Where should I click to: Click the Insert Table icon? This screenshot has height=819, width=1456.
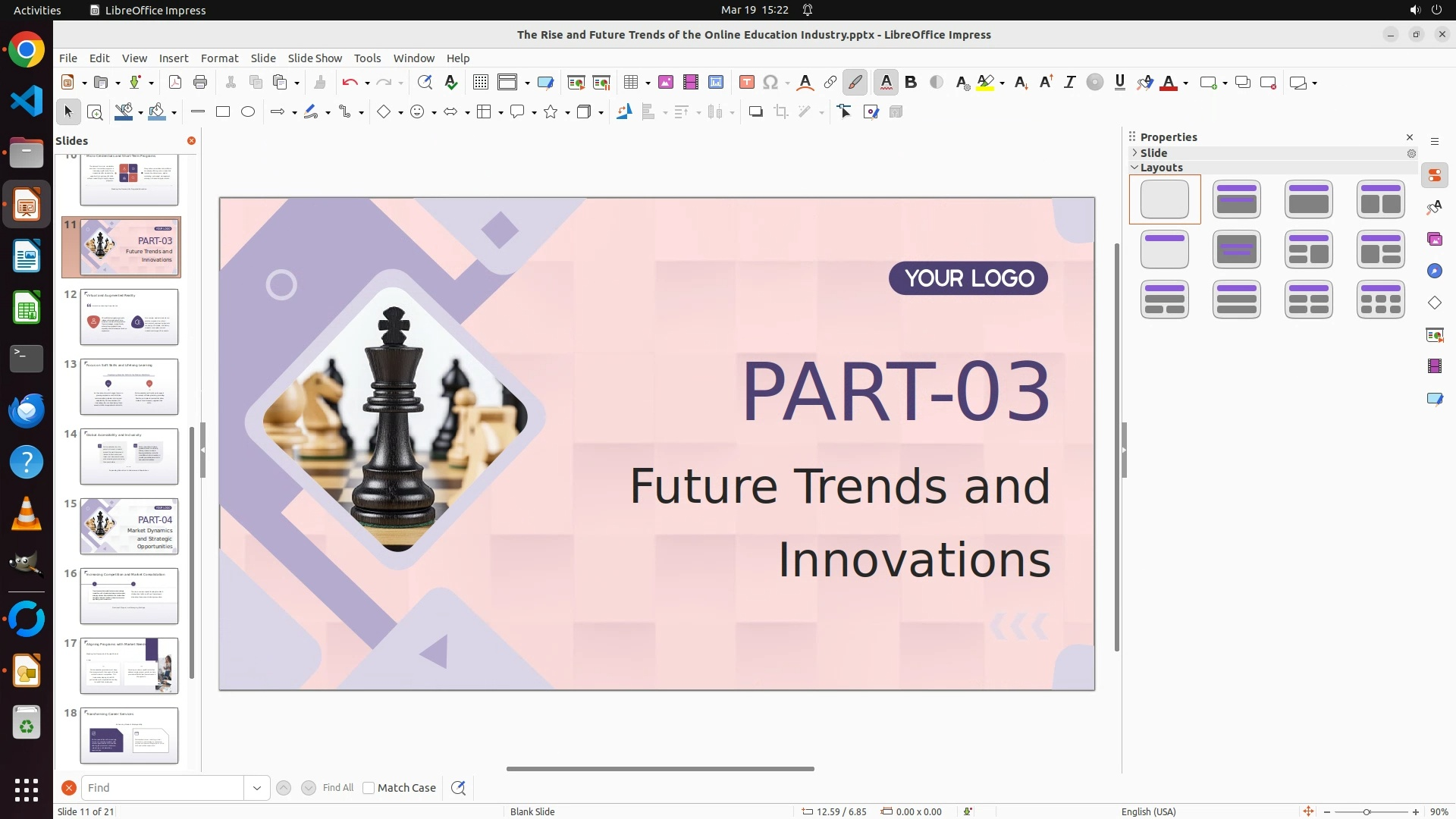tap(631, 83)
